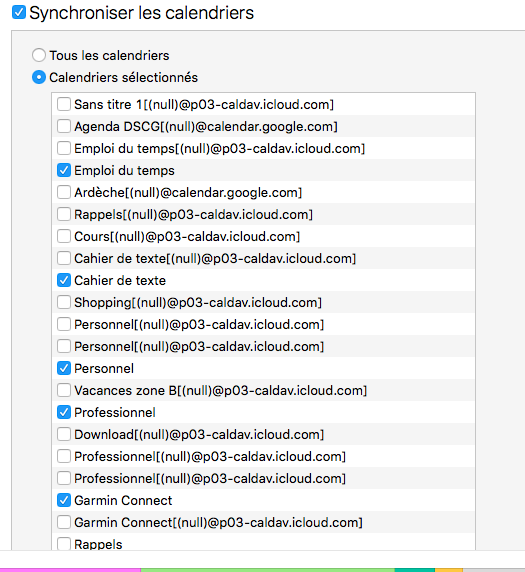Enable Cours iCloud calendar
This screenshot has height=572, width=525.
[x=64, y=236]
